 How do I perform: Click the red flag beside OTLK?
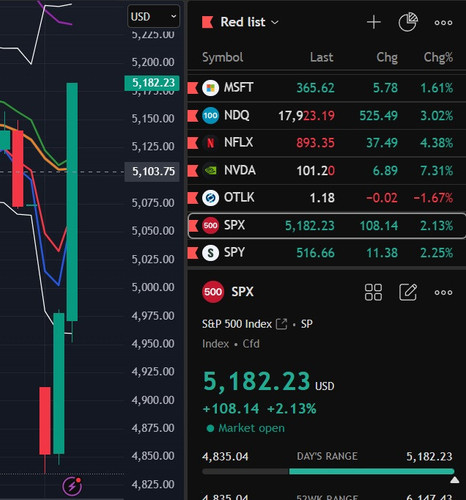(193, 198)
